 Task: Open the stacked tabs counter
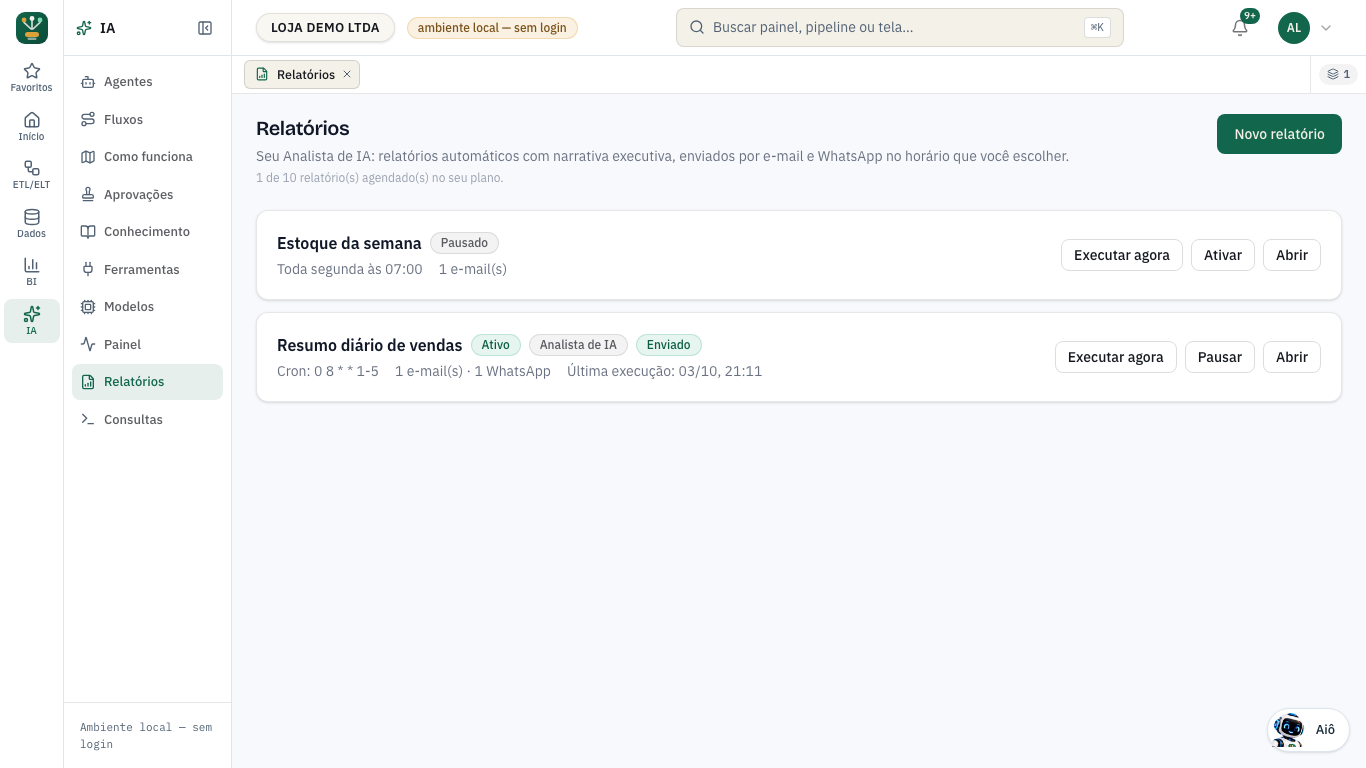pos(1339,74)
